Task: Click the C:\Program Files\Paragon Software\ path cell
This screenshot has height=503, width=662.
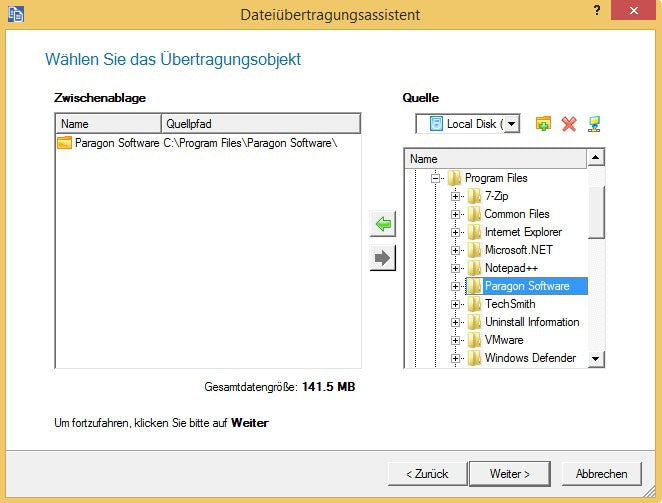Action: 250,143
